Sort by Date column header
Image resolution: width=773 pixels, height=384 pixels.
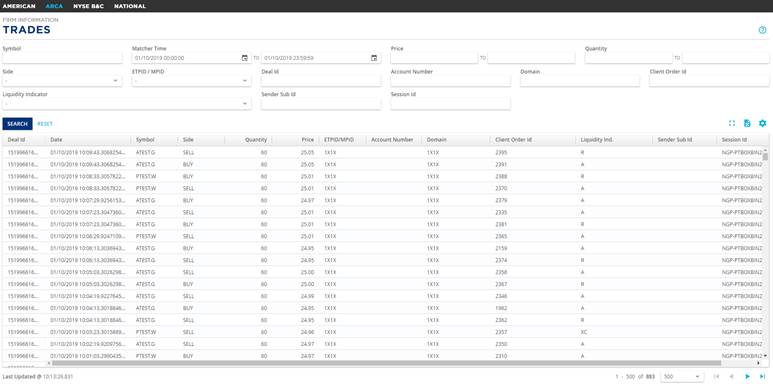[56, 140]
